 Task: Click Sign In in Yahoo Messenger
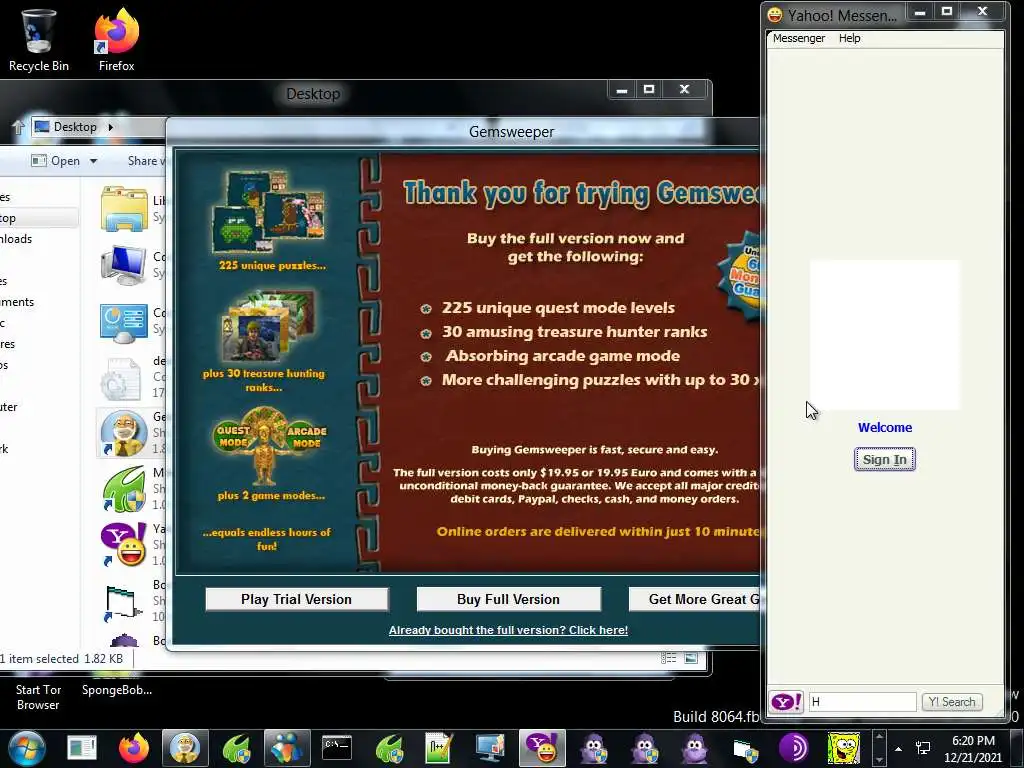(884, 459)
